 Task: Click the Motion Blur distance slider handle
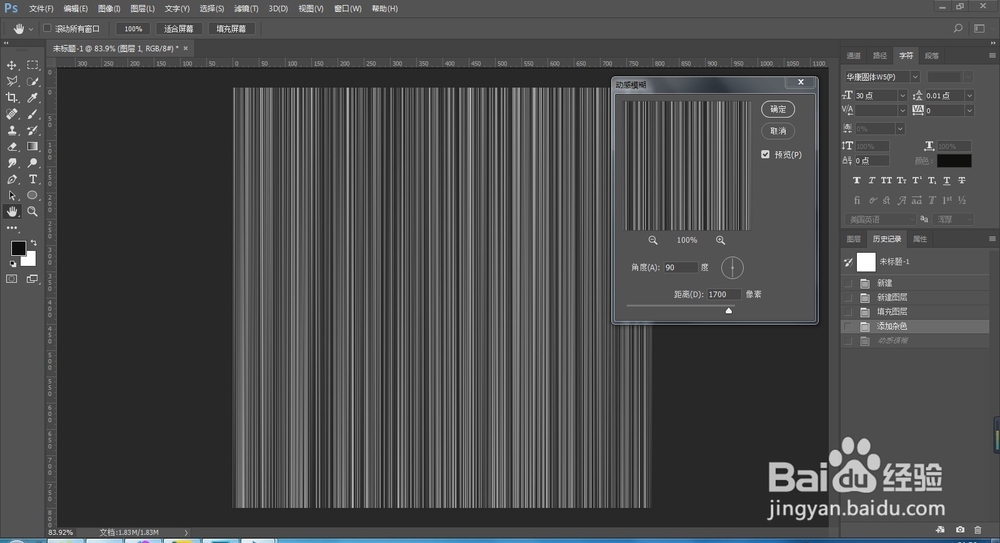[x=728, y=310]
